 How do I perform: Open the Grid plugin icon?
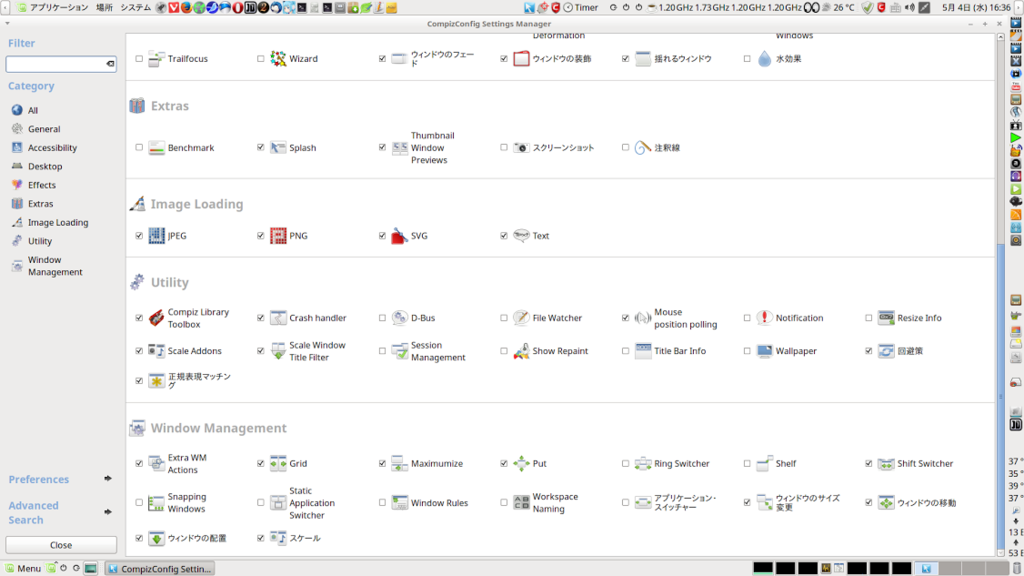click(x=278, y=464)
